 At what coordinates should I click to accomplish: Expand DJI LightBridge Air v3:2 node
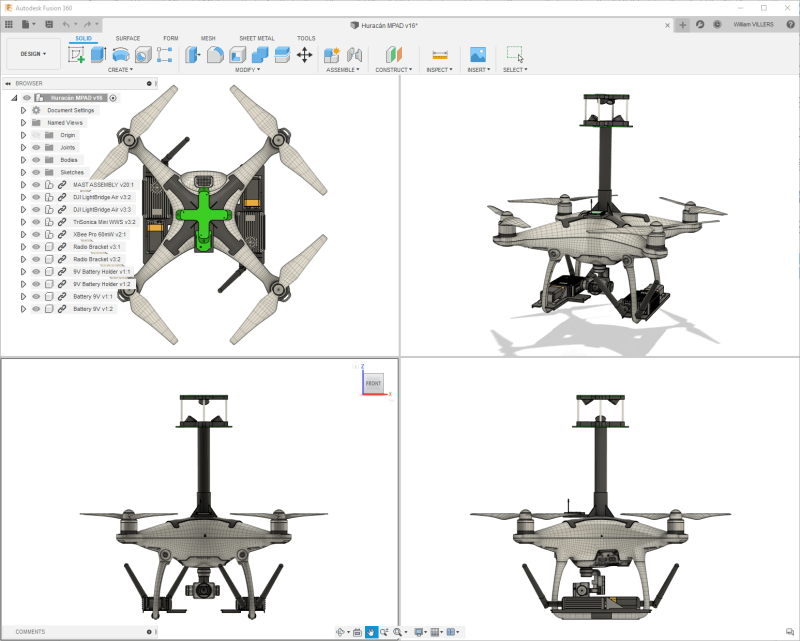pyautogui.click(x=23, y=197)
